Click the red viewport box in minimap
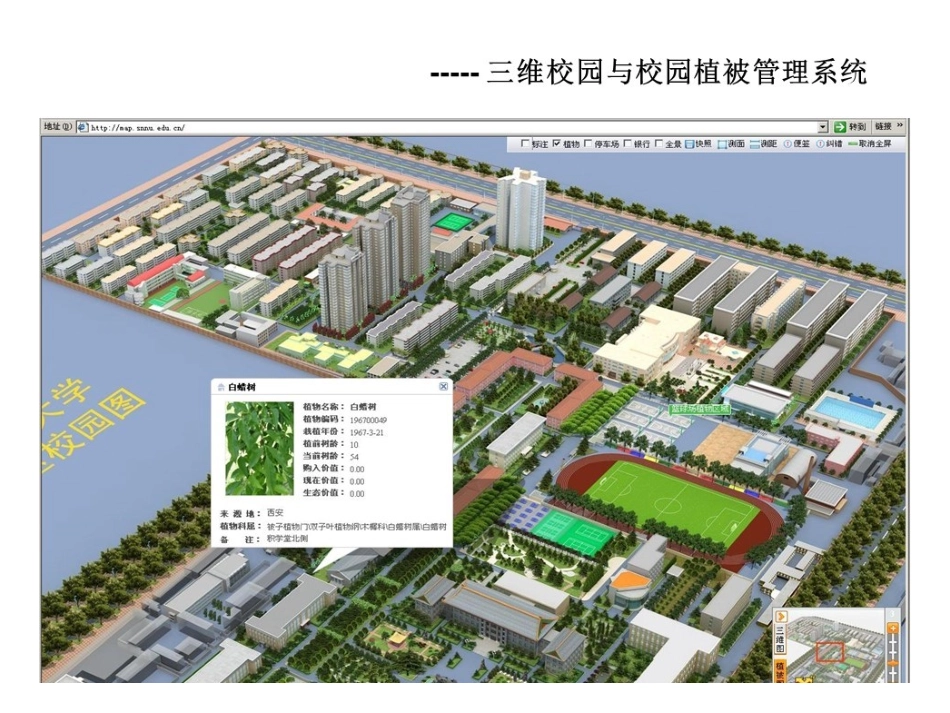This screenshot has height=713, width=950. 829,652
